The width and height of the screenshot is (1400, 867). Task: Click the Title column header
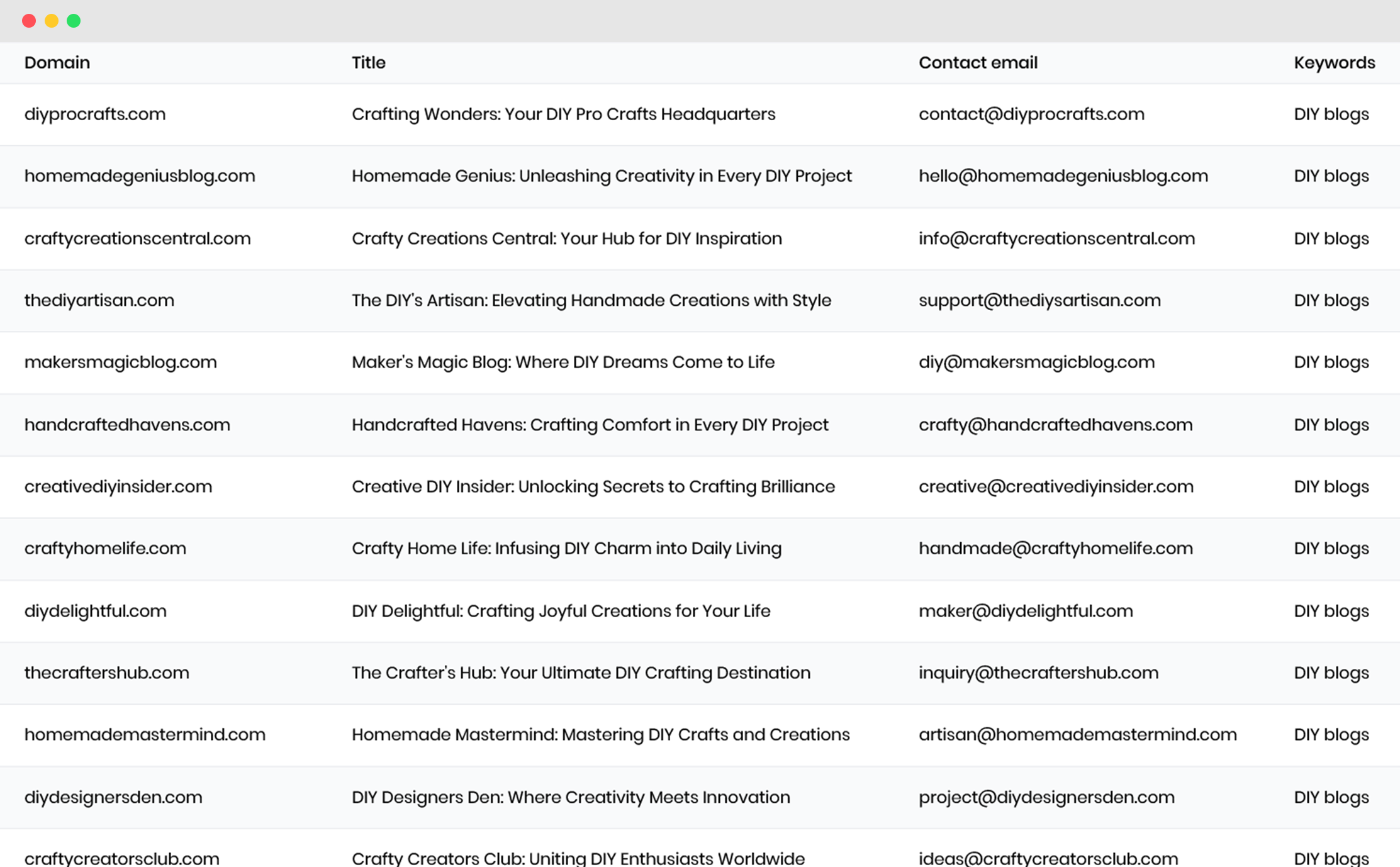click(369, 62)
